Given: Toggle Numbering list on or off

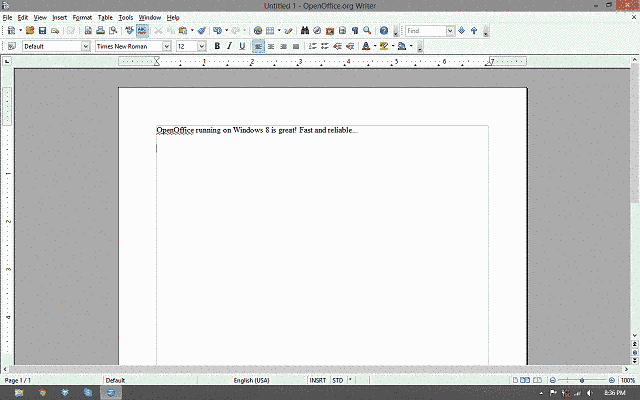Looking at the screenshot, I should point(312,46).
